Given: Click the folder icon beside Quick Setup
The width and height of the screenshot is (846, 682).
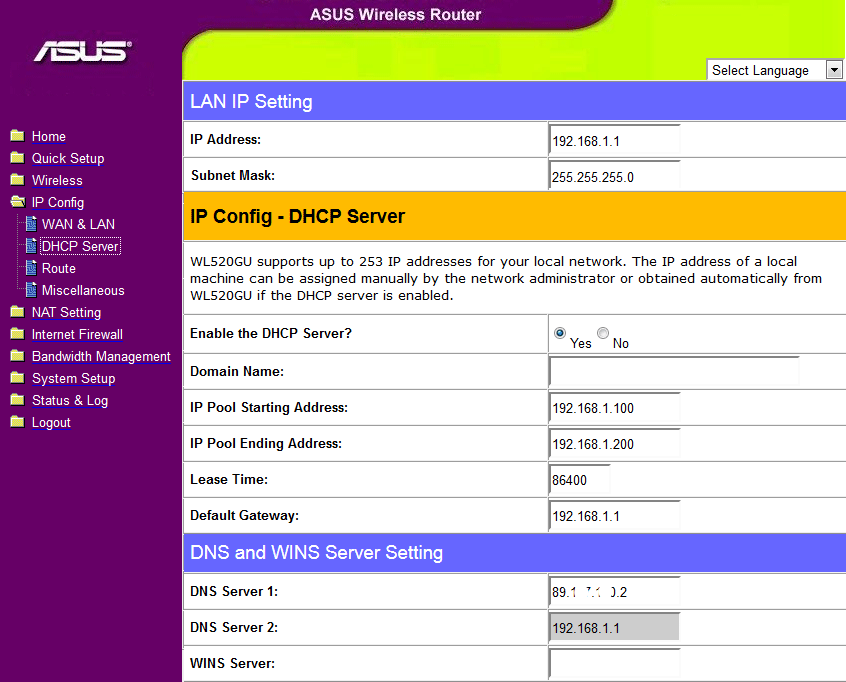Looking at the screenshot, I should pyautogui.click(x=17, y=158).
